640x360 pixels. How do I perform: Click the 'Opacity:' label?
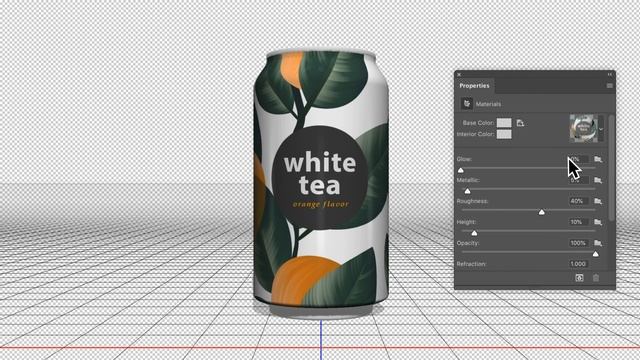pos(468,243)
